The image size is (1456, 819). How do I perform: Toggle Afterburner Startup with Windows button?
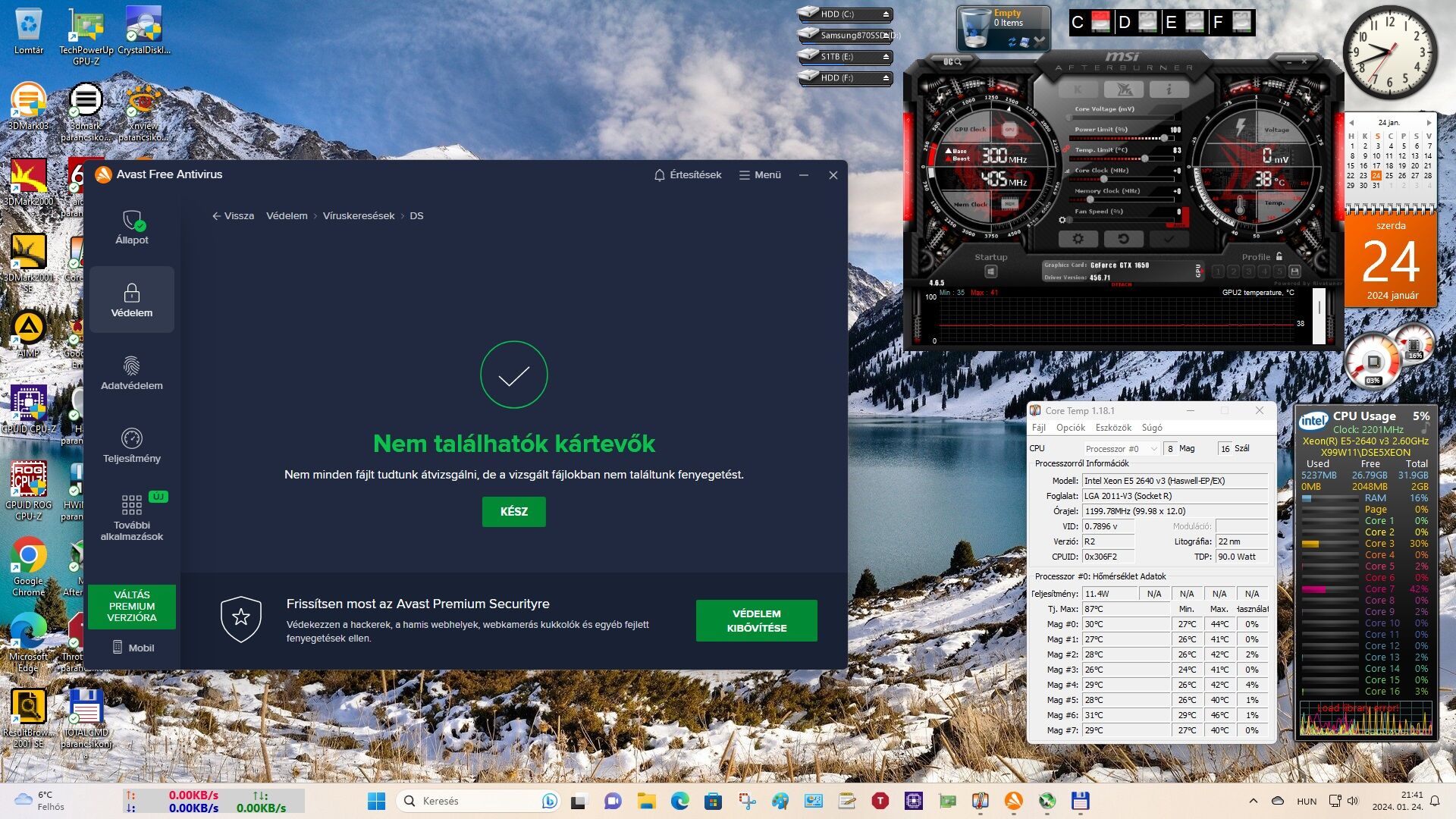[990, 271]
